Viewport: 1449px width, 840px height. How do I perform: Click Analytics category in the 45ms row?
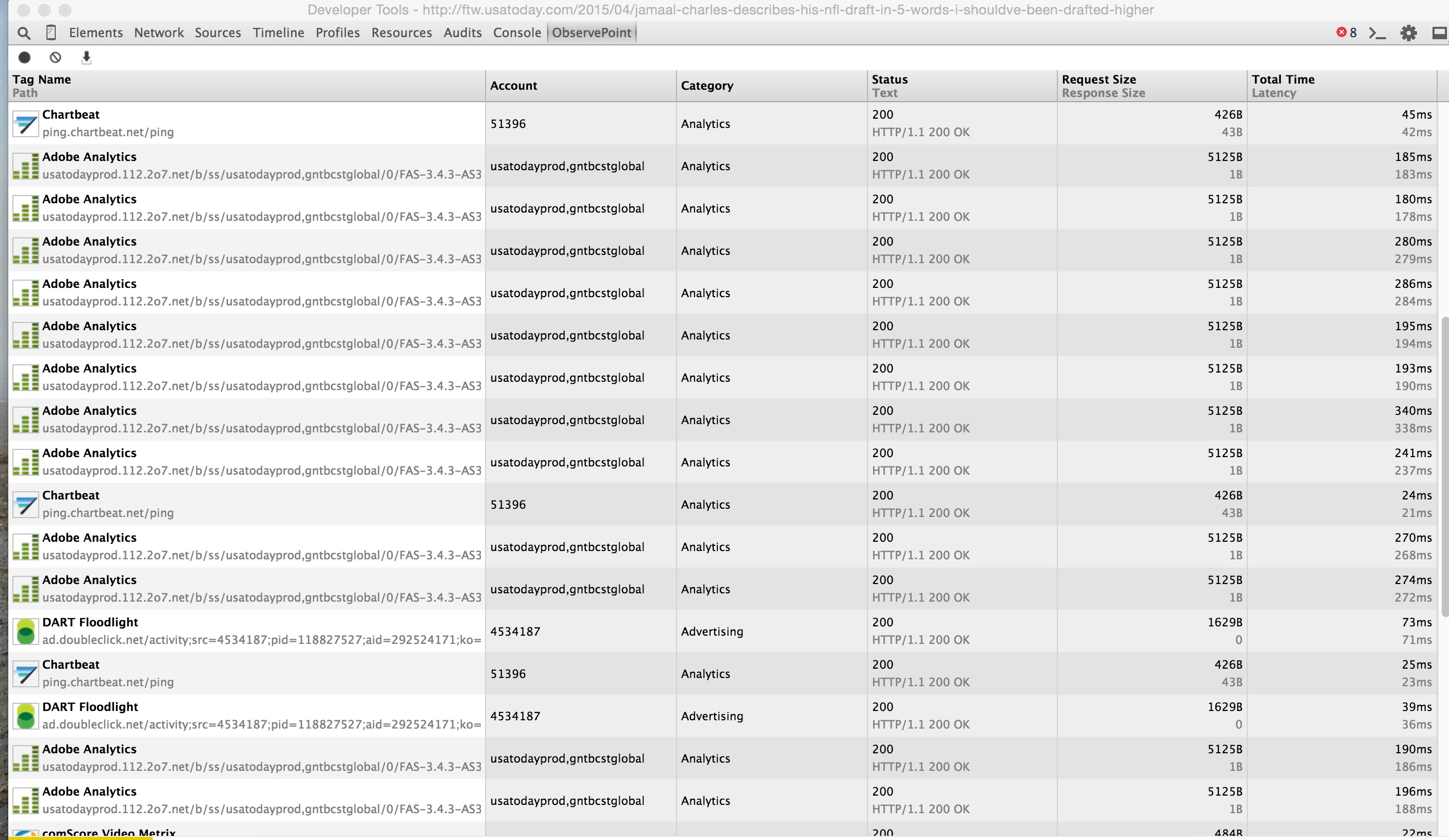[705, 124]
